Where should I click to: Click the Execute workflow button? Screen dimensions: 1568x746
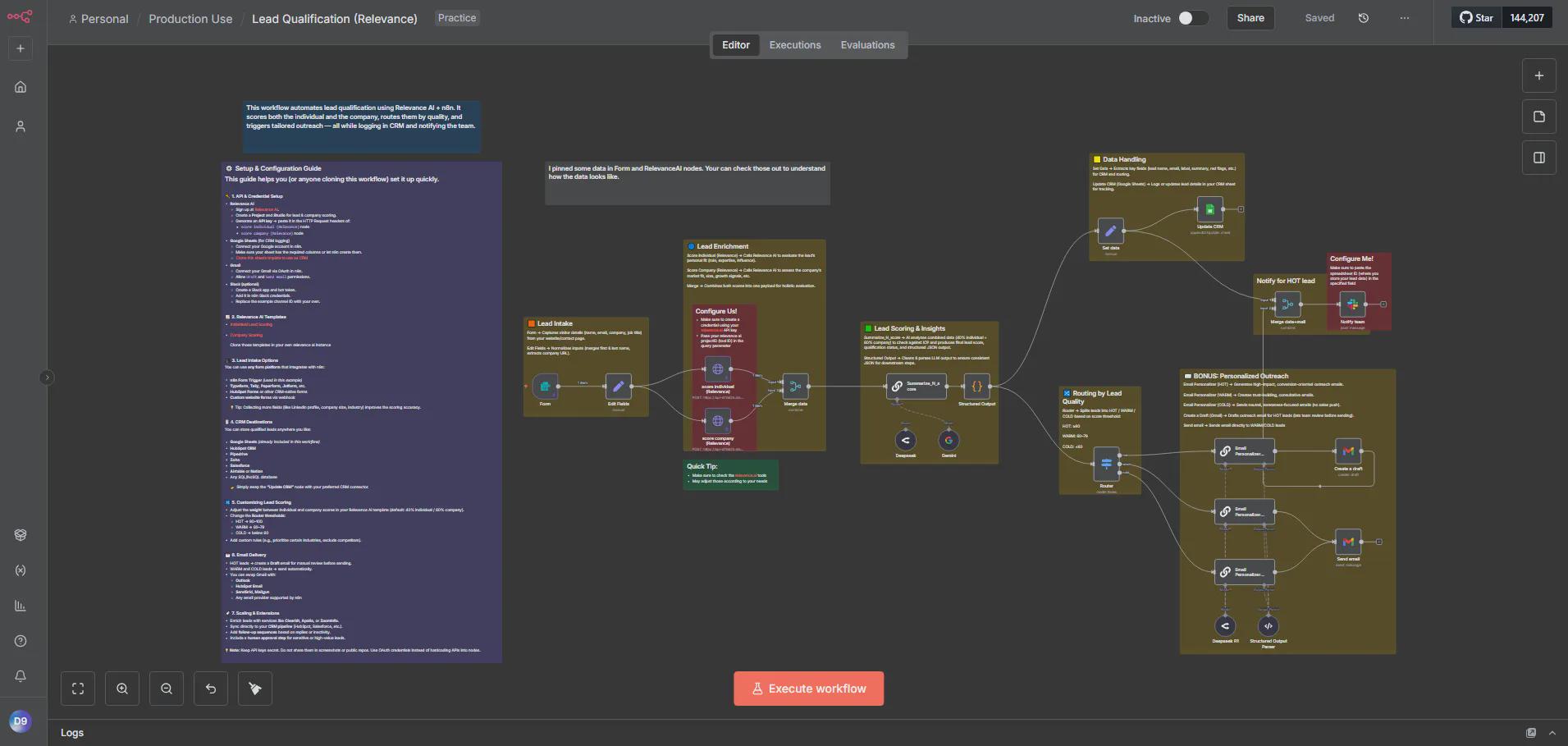click(x=808, y=689)
